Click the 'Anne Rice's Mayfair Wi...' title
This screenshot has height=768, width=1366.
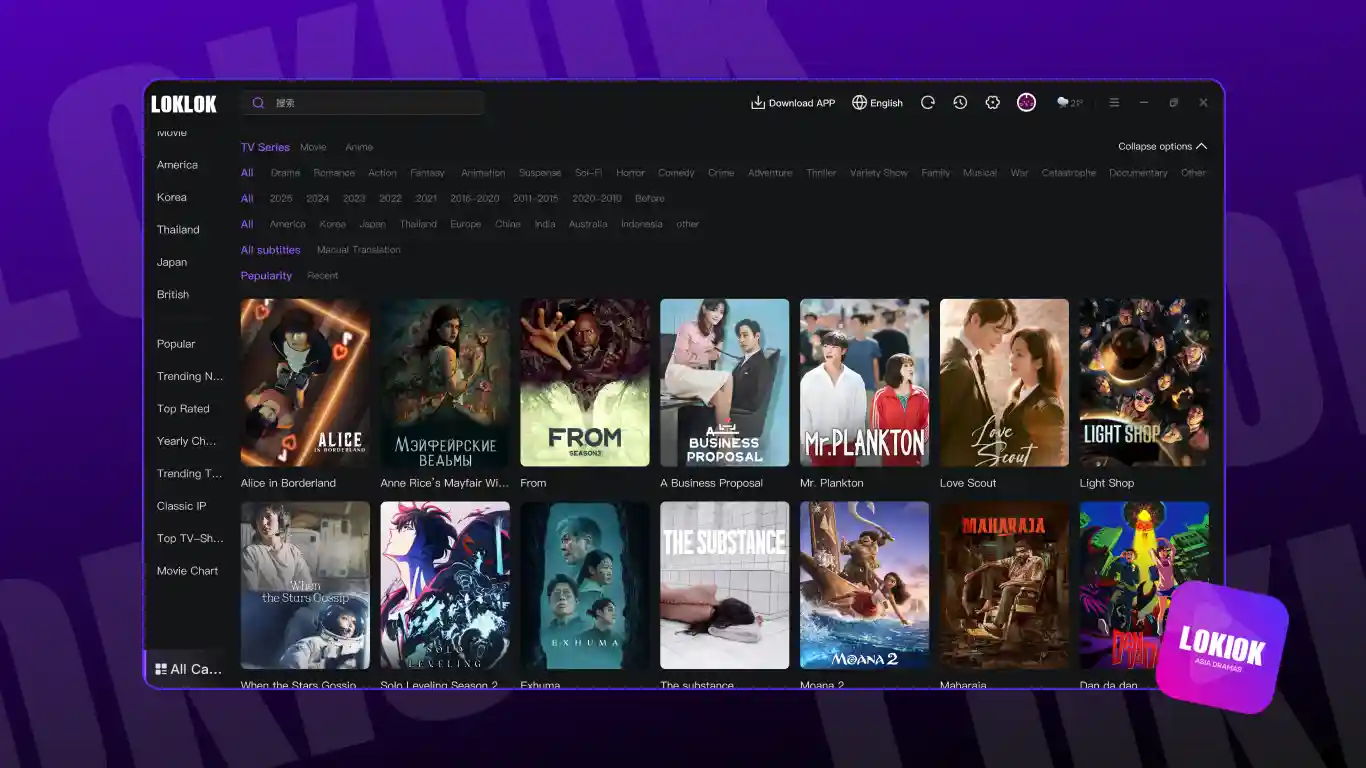[x=444, y=483]
